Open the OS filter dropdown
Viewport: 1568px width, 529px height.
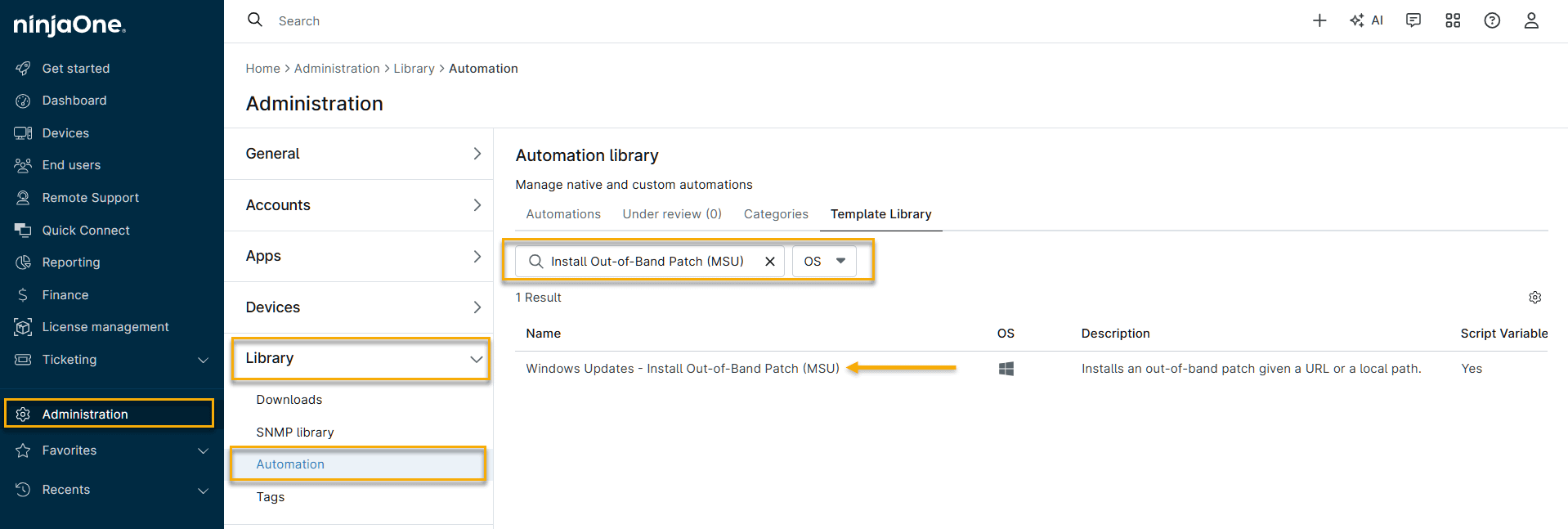point(824,262)
